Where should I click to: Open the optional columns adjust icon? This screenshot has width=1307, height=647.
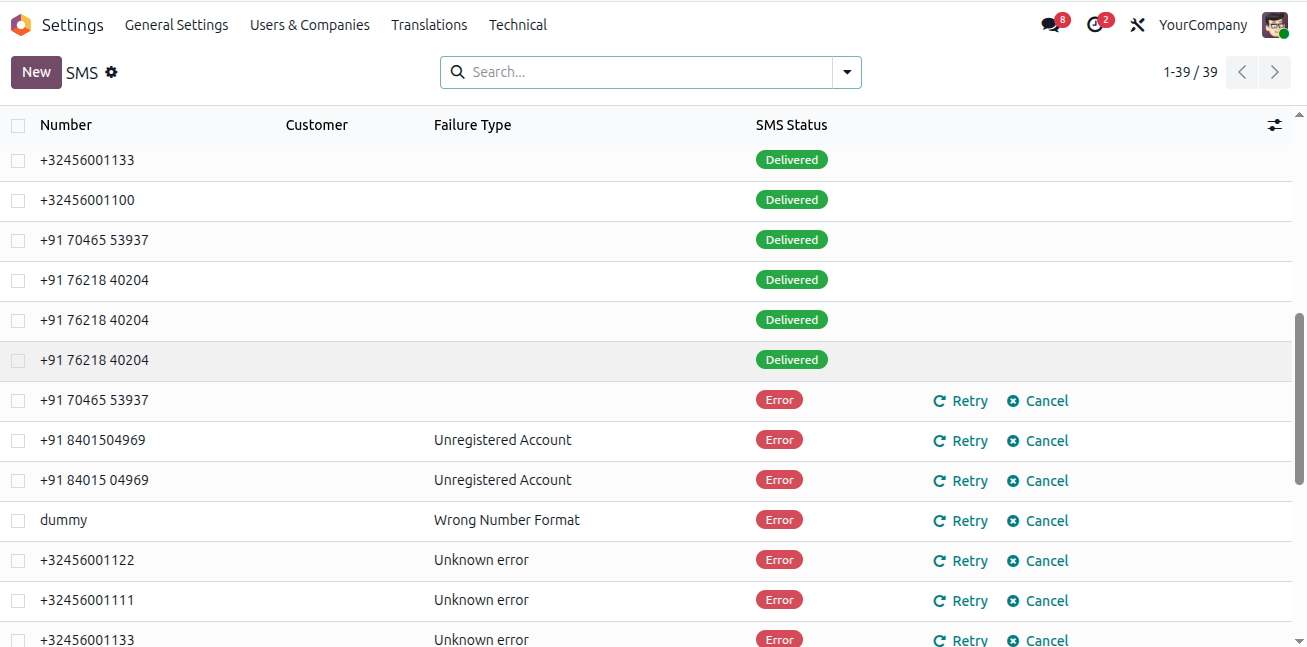click(x=1274, y=125)
